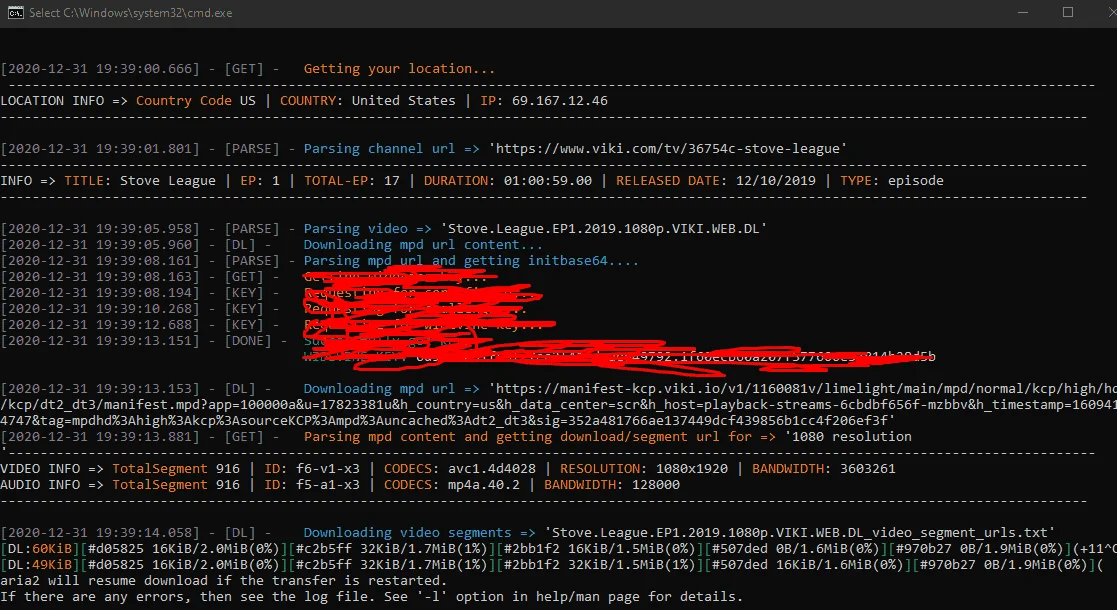Image resolution: width=1117 pixels, height=610 pixels.
Task: Click the 'DL:60KiB' download speed
Action: pyautogui.click(x=40, y=548)
